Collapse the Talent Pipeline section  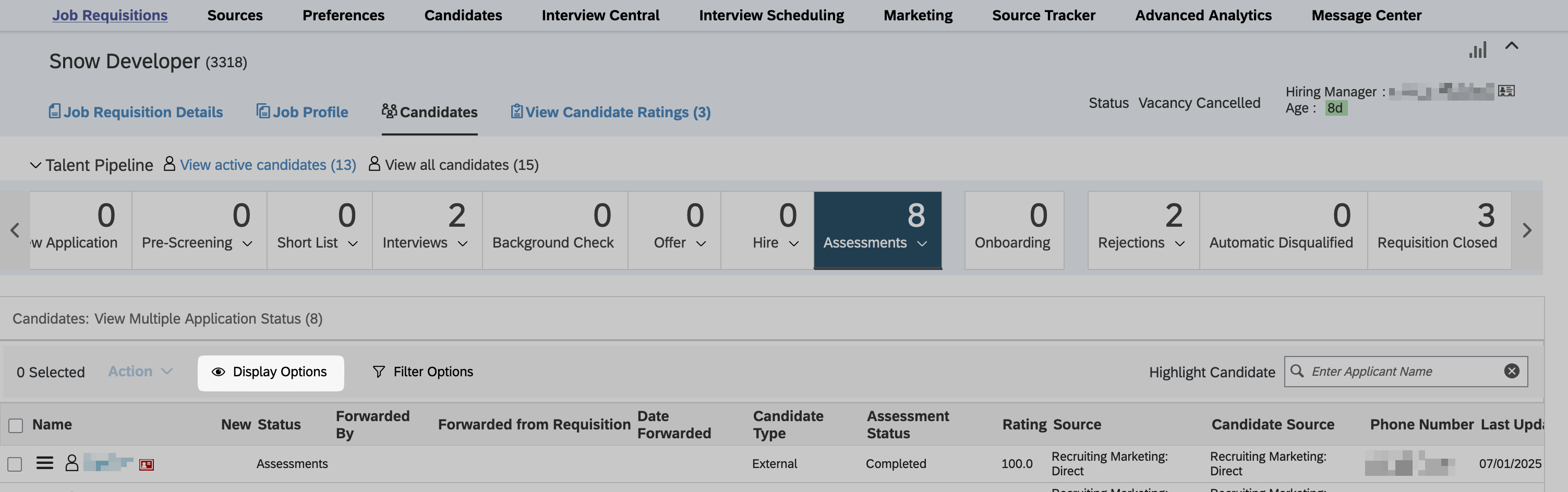pos(36,165)
